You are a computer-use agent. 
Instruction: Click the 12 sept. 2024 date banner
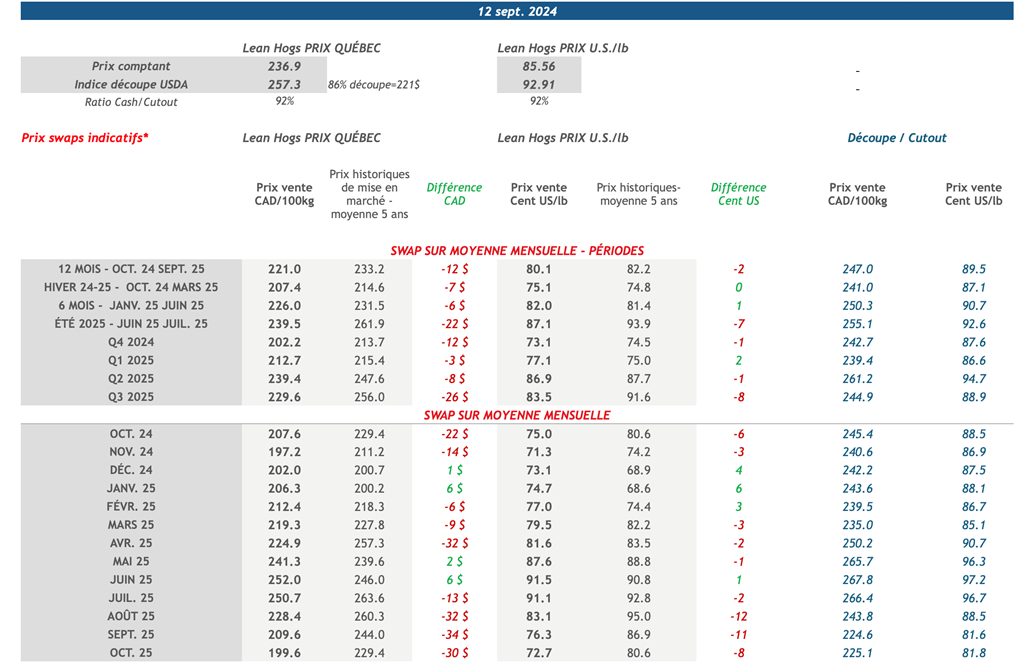[x=517, y=12]
